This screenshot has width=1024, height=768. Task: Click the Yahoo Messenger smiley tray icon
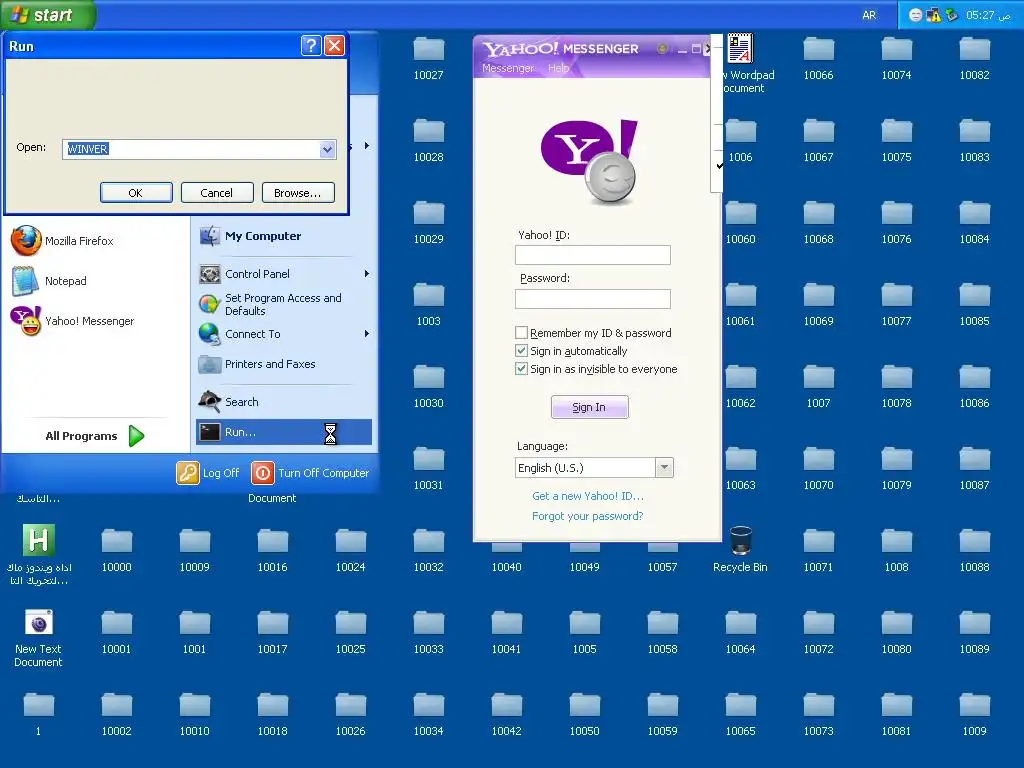coord(916,15)
